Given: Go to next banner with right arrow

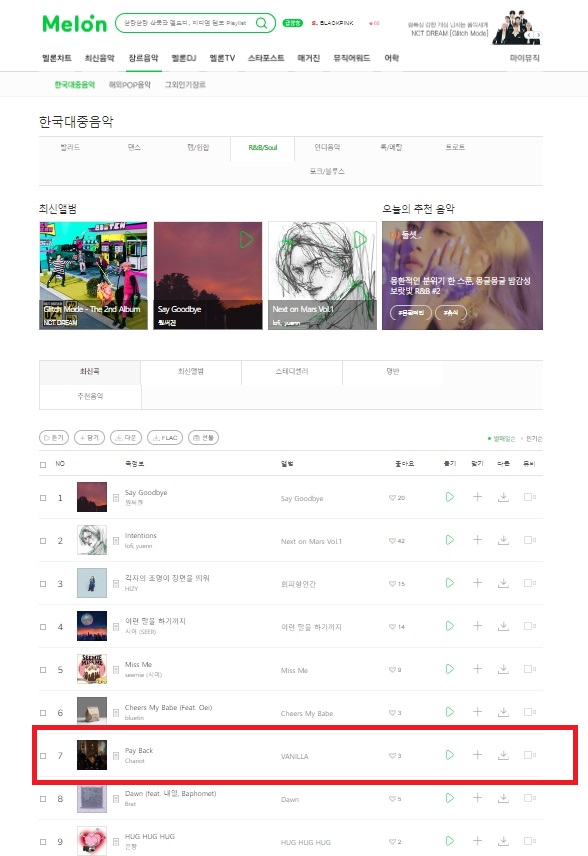Looking at the screenshot, I should (x=538, y=35).
